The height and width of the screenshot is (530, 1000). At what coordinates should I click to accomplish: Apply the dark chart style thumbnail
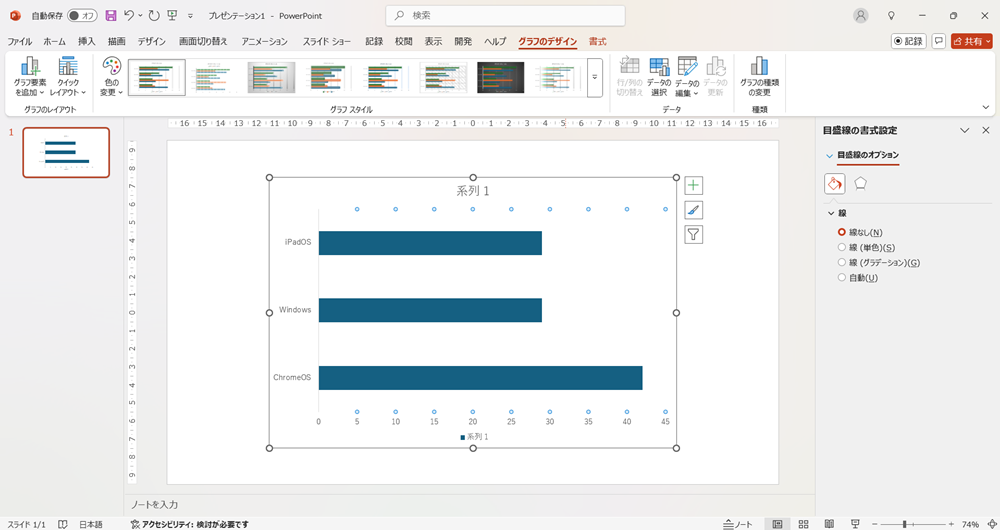[501, 77]
